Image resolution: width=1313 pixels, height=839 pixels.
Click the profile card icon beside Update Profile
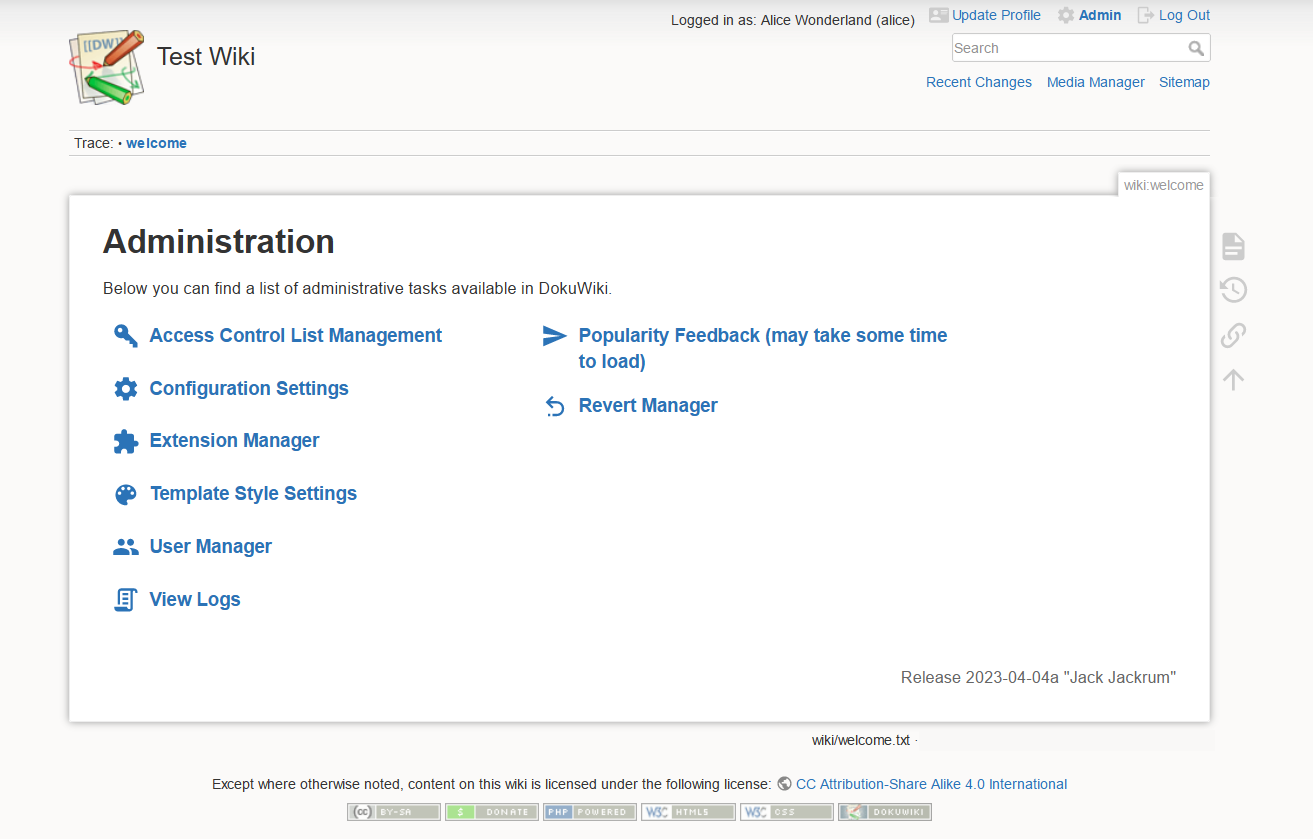[x=938, y=15]
